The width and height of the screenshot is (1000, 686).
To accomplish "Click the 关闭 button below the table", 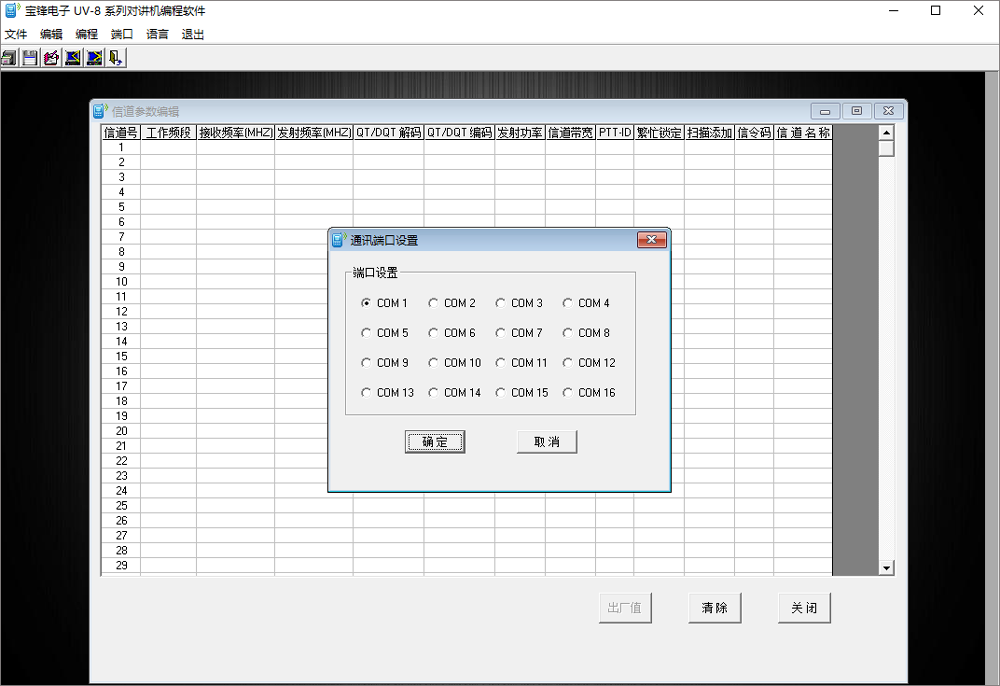I will pos(804,608).
